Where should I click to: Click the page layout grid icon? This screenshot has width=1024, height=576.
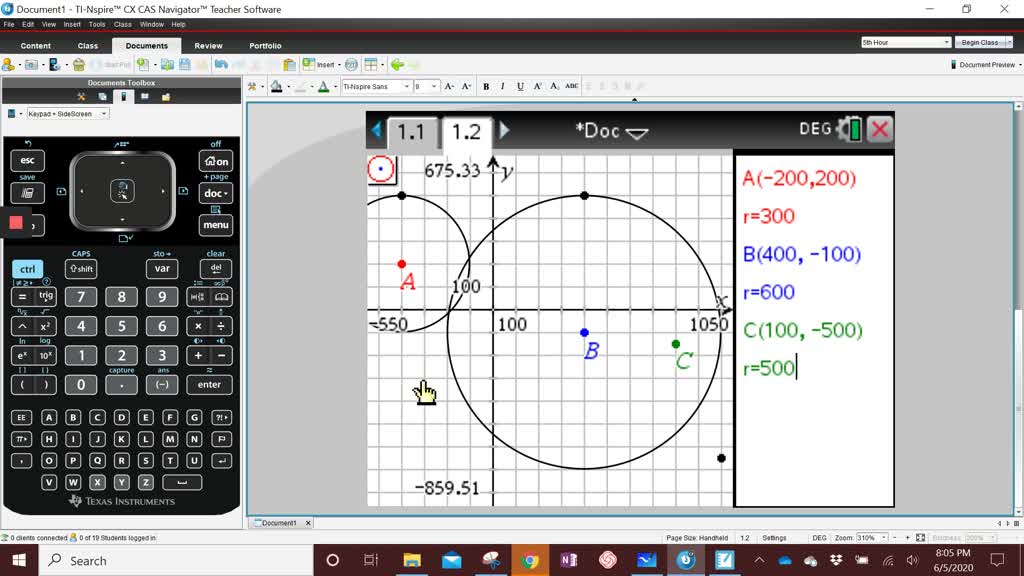[370, 65]
